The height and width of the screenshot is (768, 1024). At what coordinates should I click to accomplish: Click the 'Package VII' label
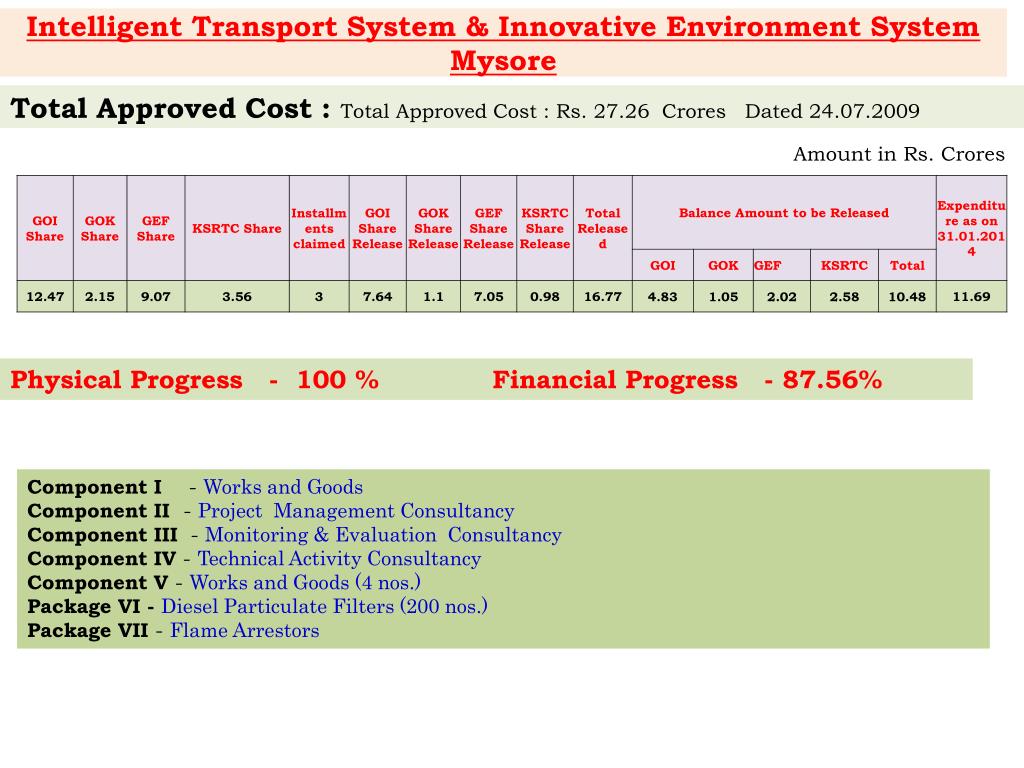point(88,631)
